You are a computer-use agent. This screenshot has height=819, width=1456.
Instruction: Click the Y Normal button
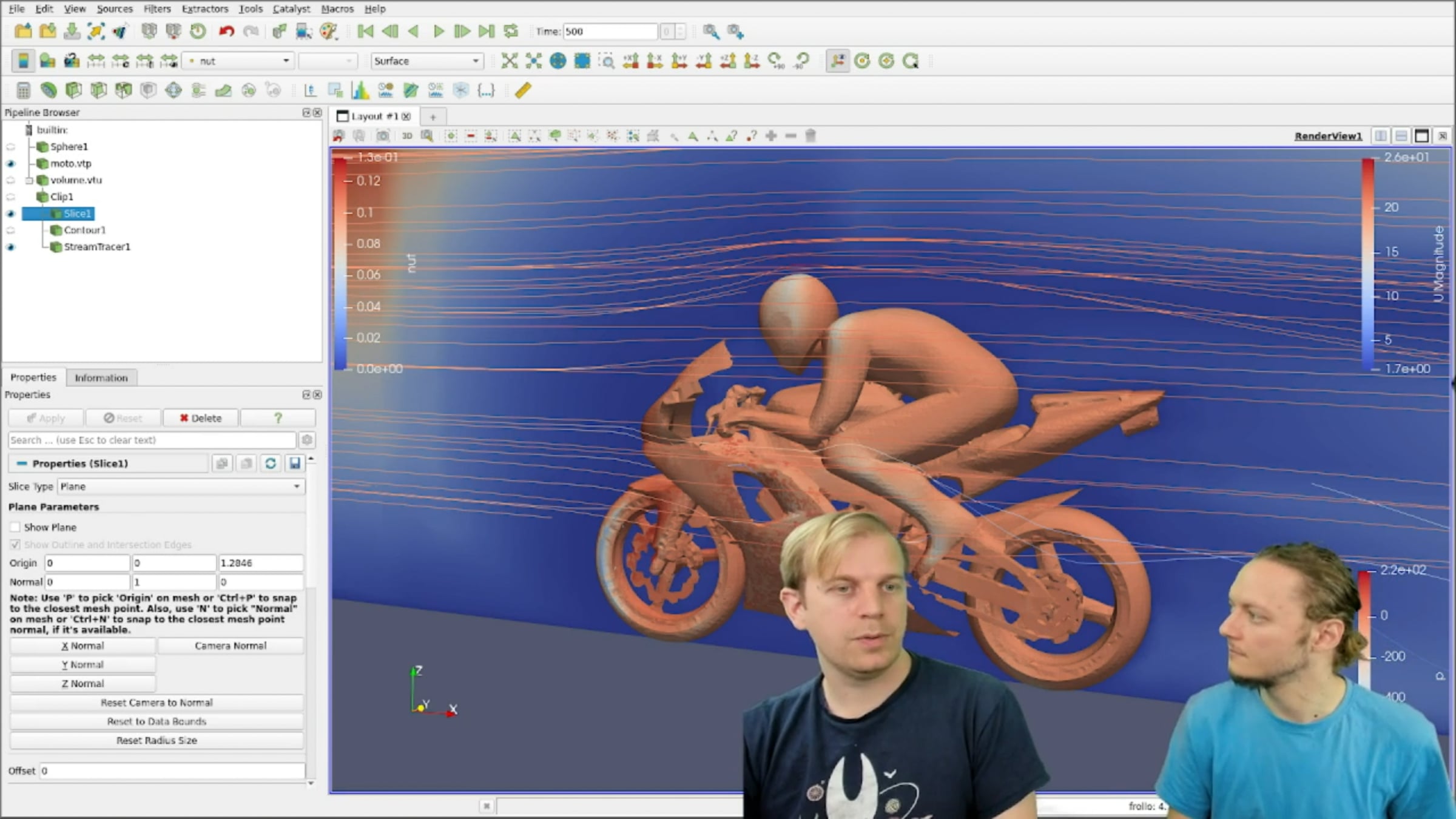coord(83,665)
